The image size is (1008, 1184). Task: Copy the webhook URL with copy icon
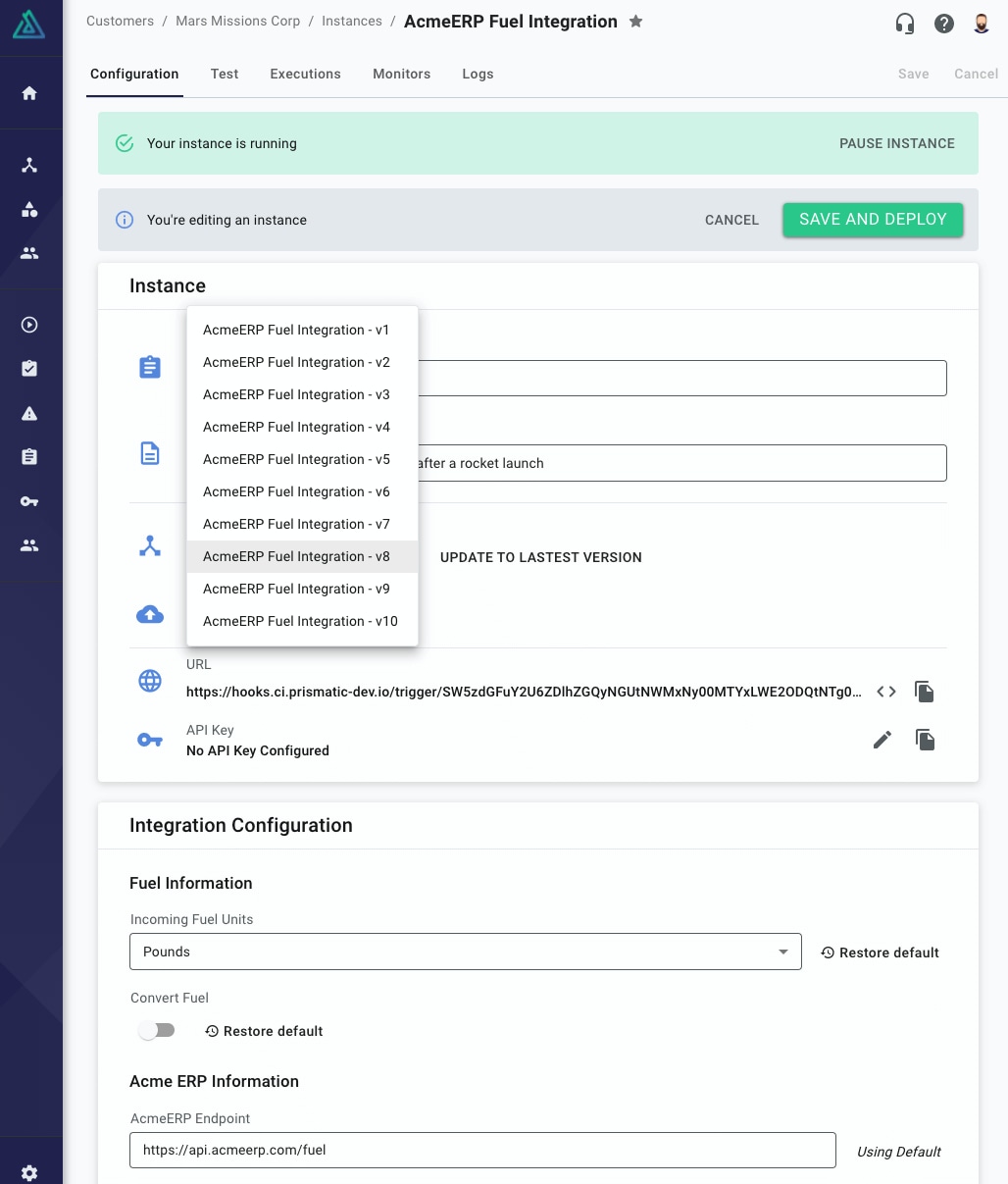[925, 692]
